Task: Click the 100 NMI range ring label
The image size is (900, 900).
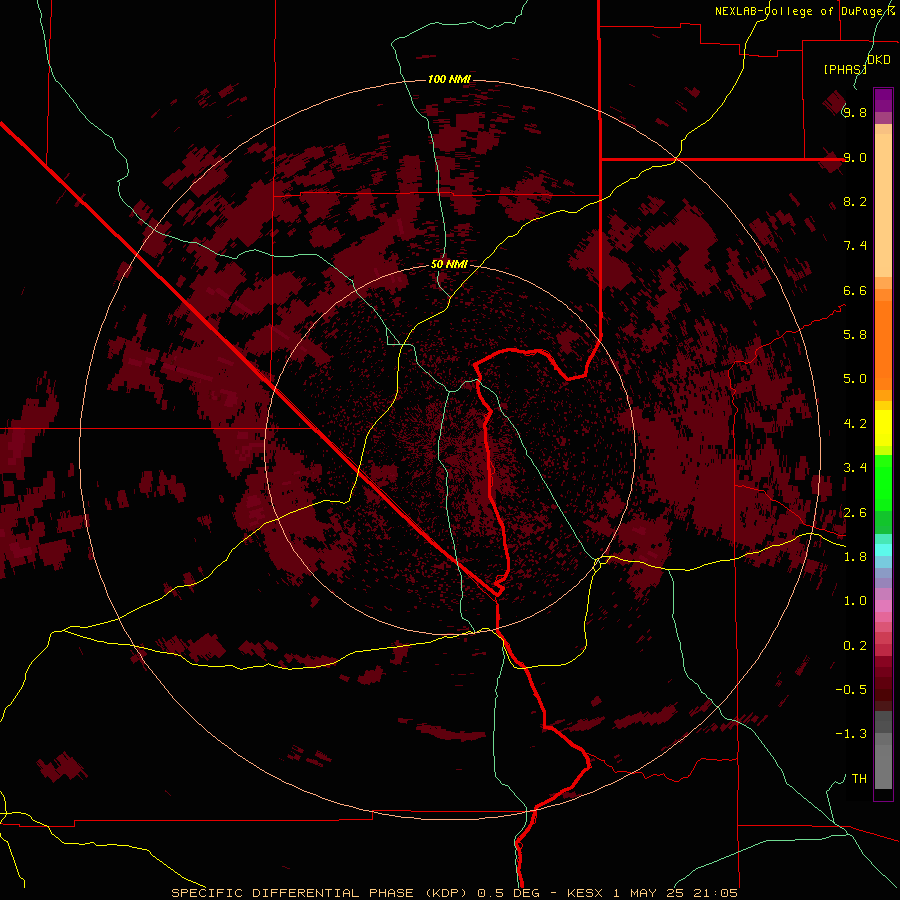Action: tap(449, 79)
